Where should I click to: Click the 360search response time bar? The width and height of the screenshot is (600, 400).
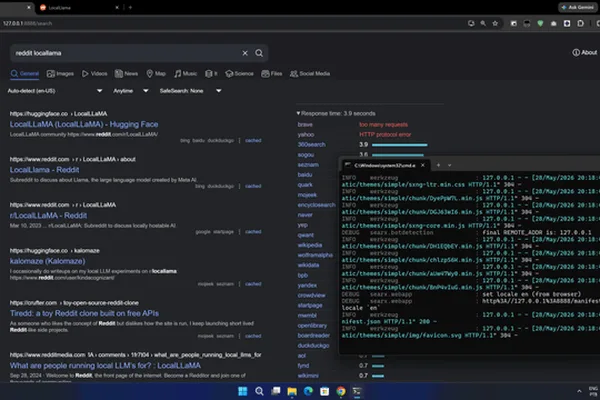399,145
